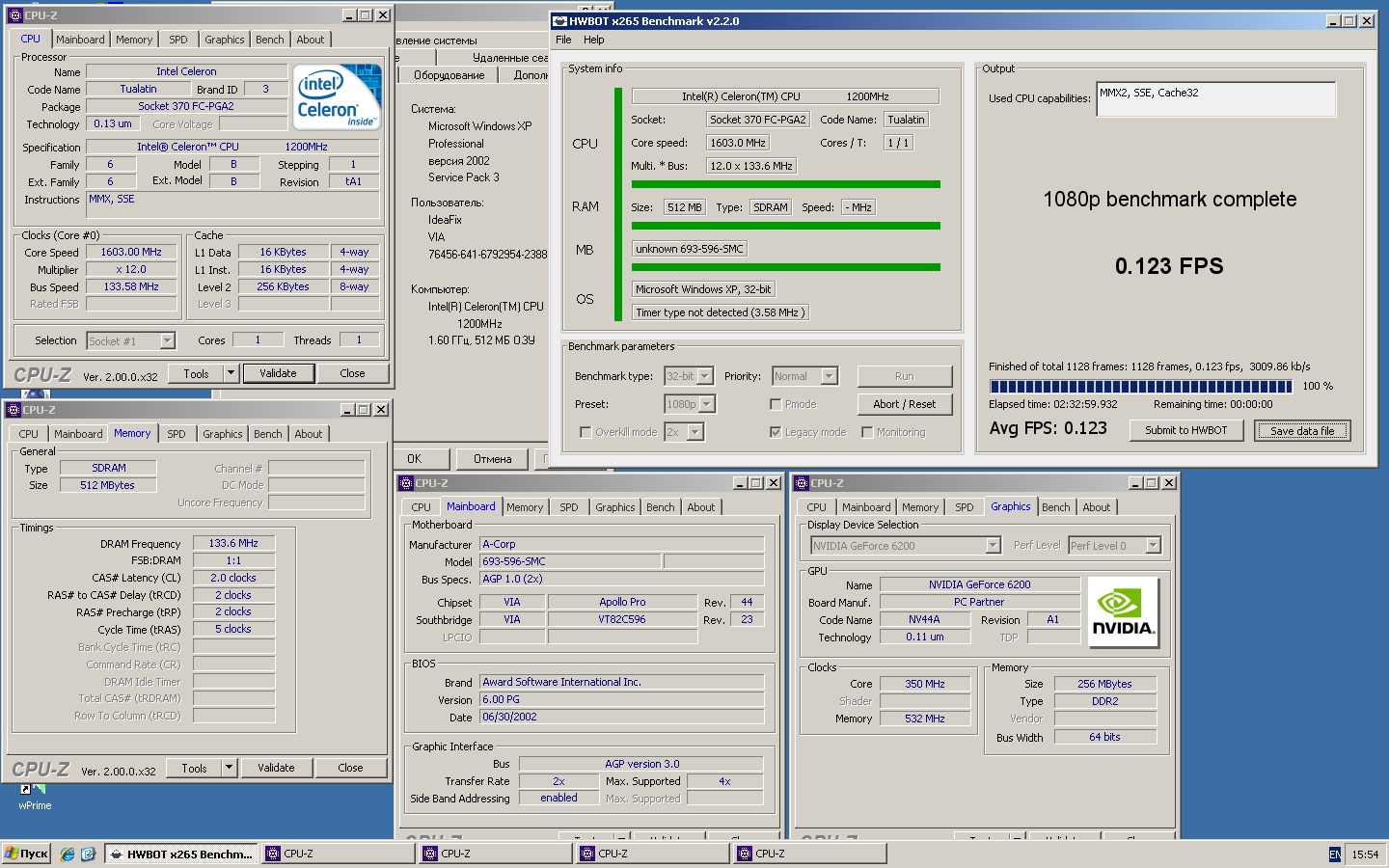This screenshot has width=1389, height=868.
Task: Launch Internet Explorer from quick launch
Action: (68, 854)
